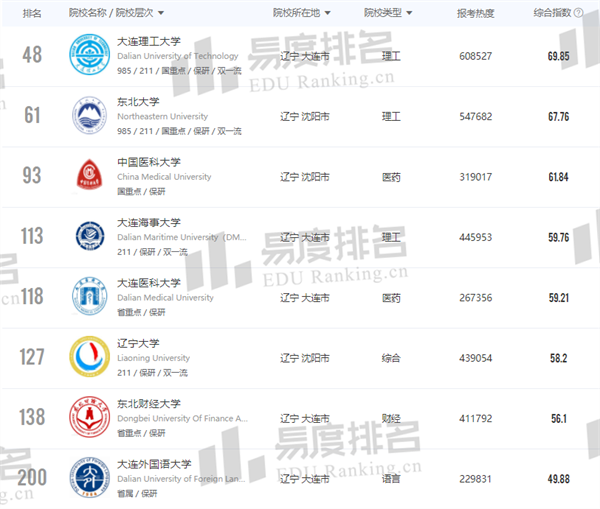Click composite index 61.84
This screenshot has height=509, width=600.
coord(558,177)
